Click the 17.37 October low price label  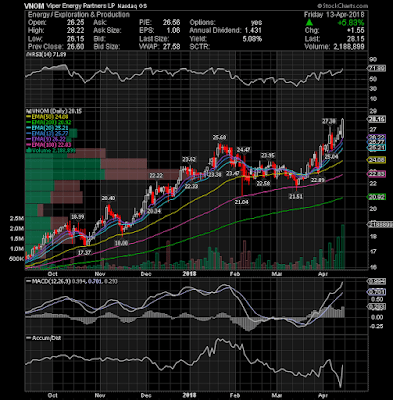point(84,253)
